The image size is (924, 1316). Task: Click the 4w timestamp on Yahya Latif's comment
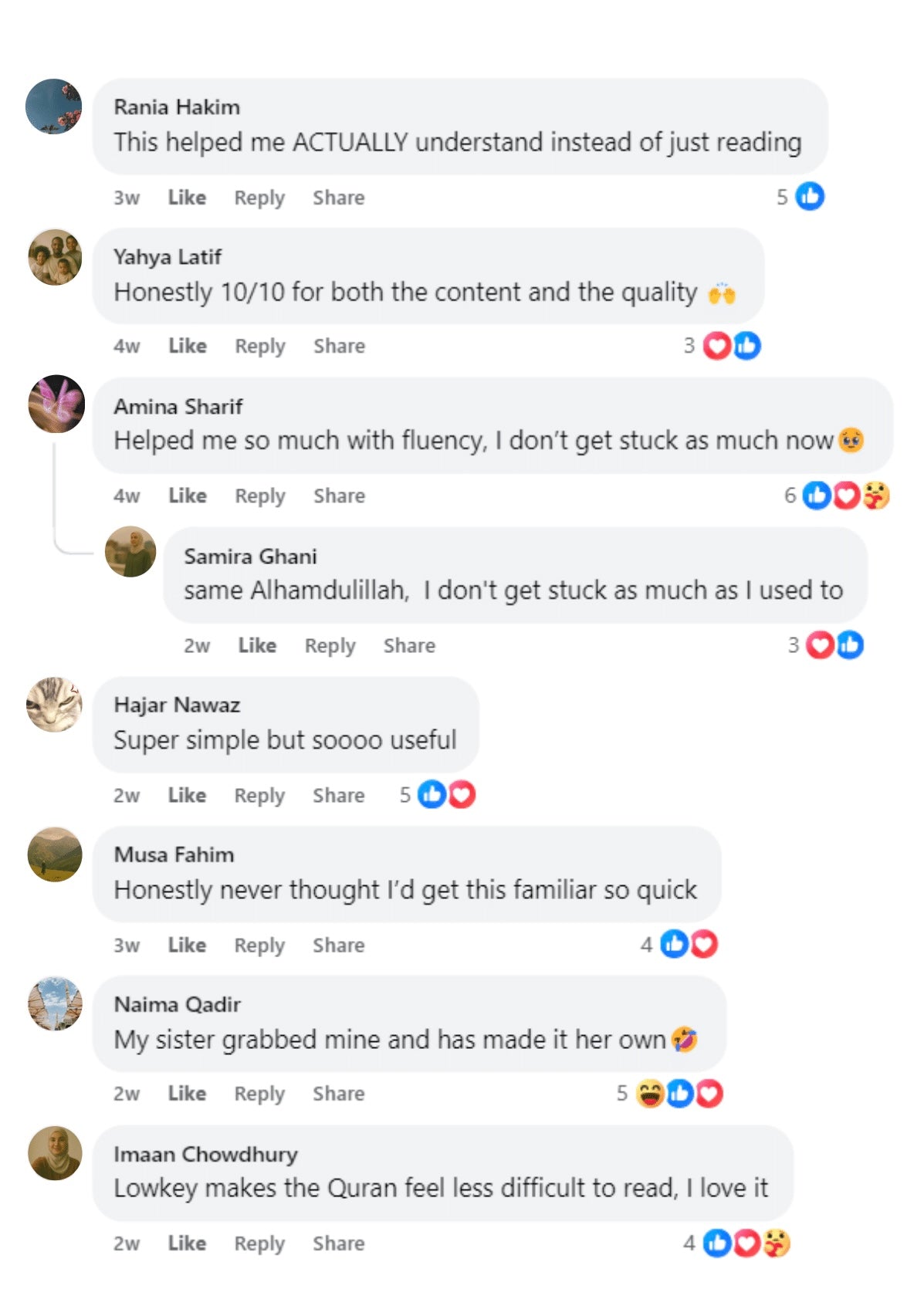(x=127, y=347)
